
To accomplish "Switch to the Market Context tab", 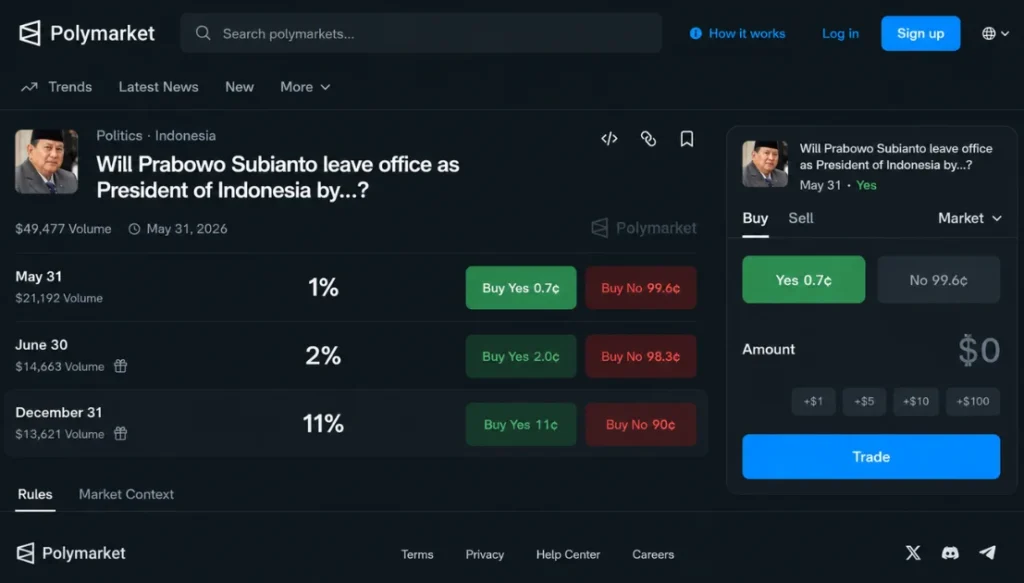I will (x=126, y=494).
